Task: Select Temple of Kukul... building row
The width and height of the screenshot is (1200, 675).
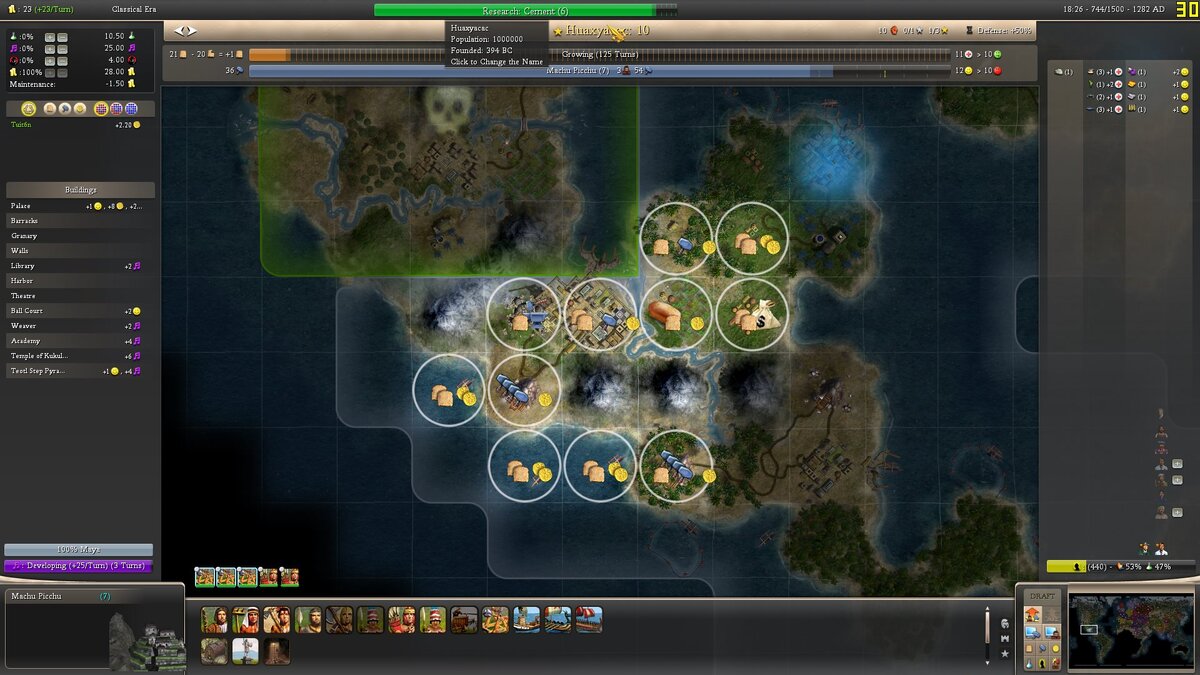Action: (80, 356)
